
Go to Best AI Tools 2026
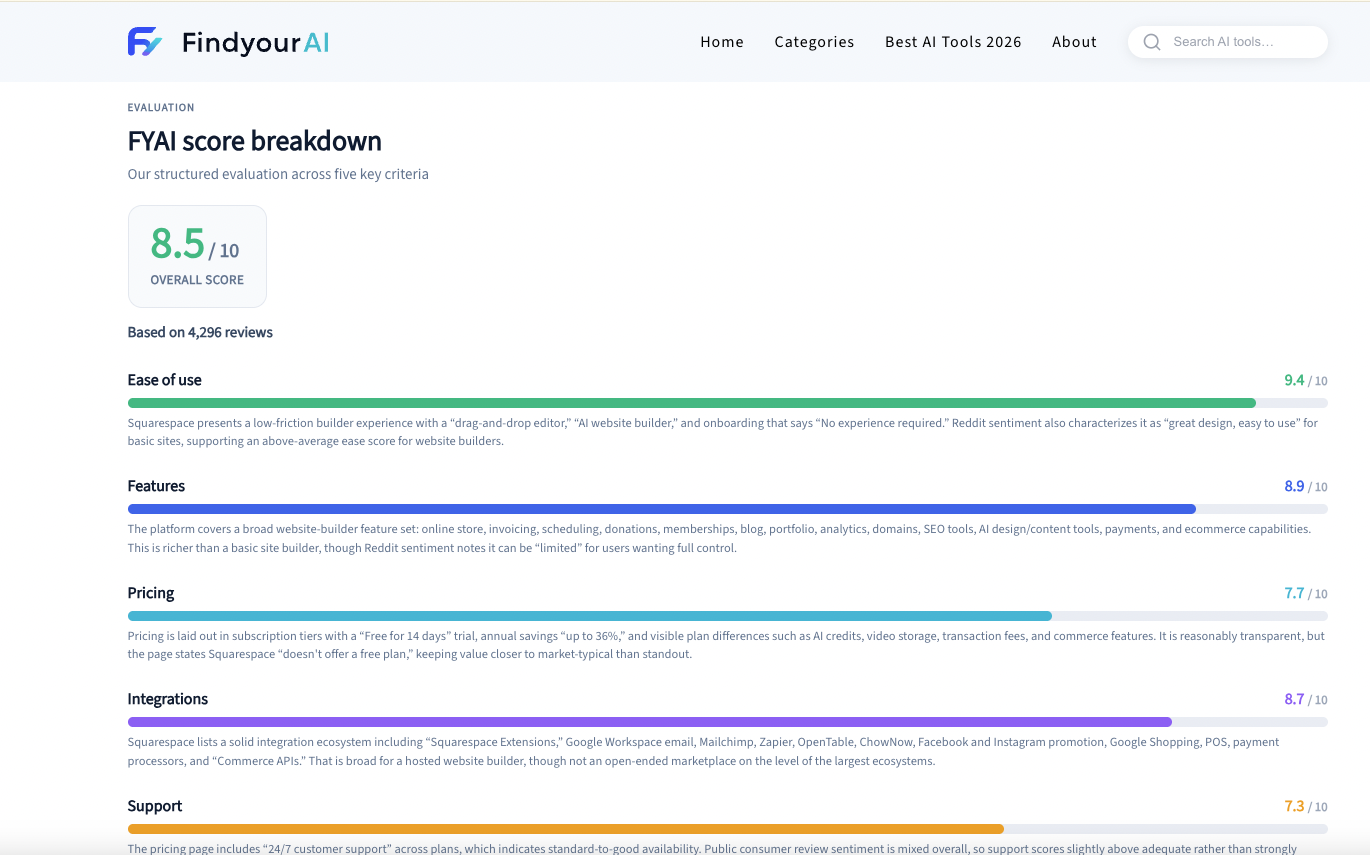[953, 42]
